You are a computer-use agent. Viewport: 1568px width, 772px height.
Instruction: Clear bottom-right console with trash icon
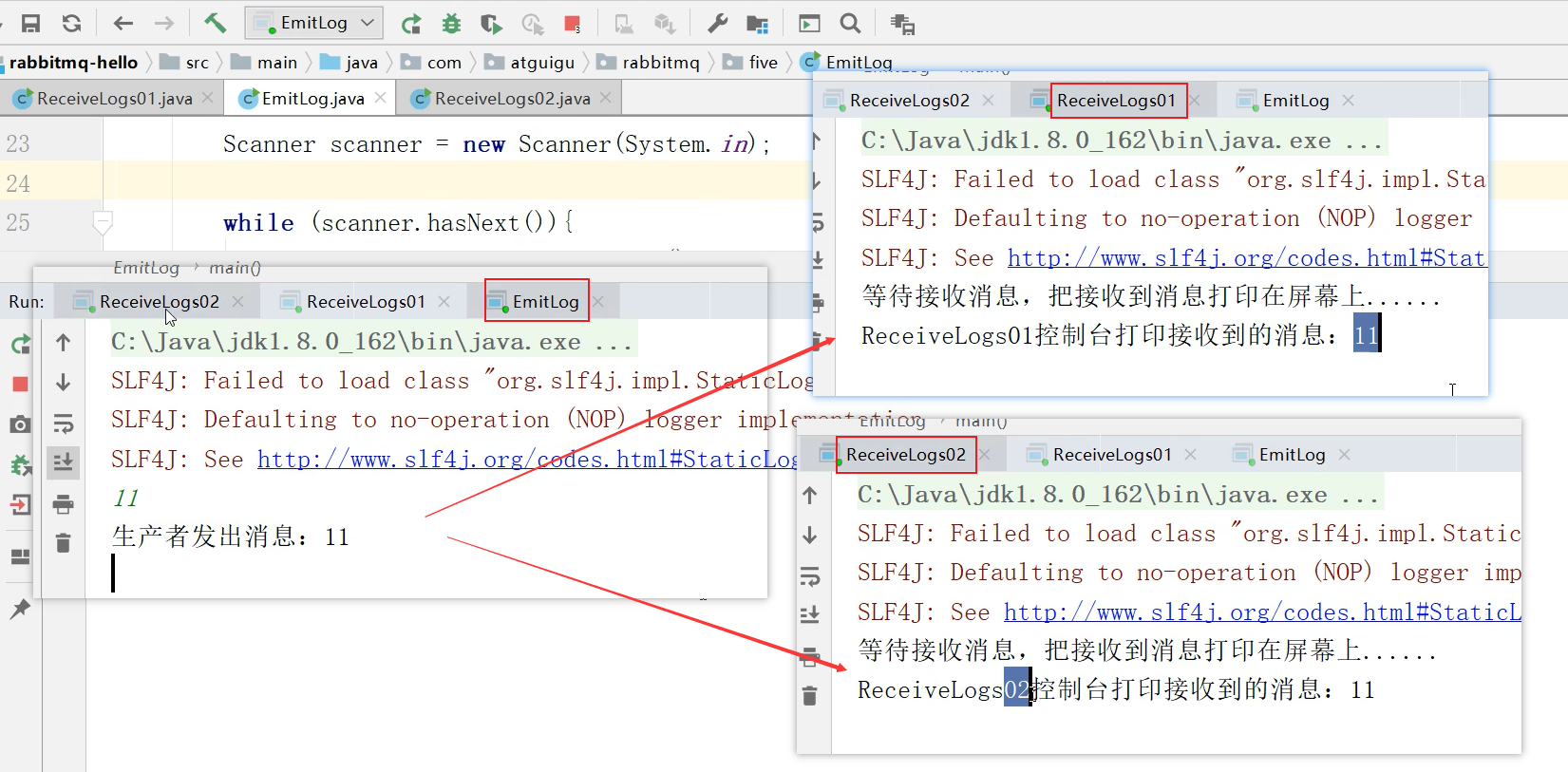809,697
